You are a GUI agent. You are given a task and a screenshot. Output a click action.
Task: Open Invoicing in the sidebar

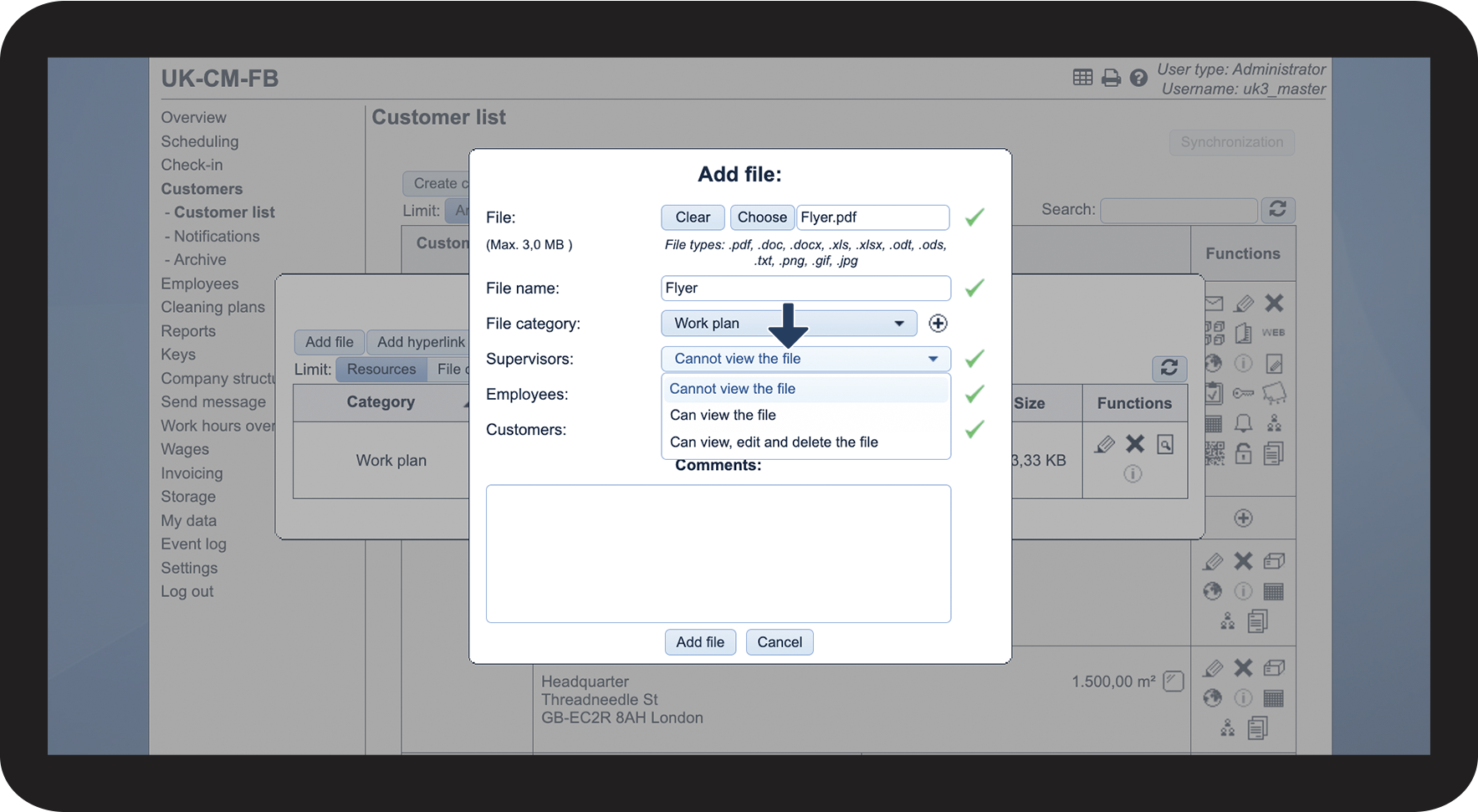click(x=192, y=473)
